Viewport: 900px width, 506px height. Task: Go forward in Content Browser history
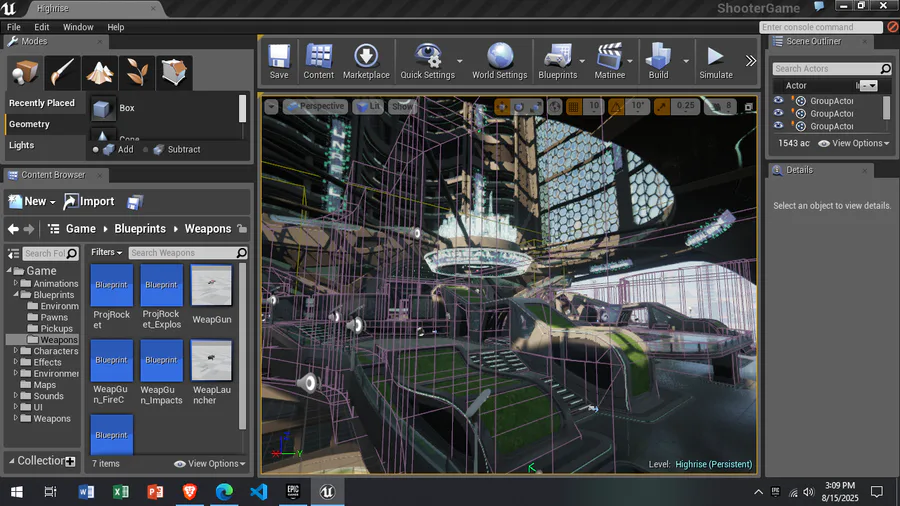click(x=29, y=229)
